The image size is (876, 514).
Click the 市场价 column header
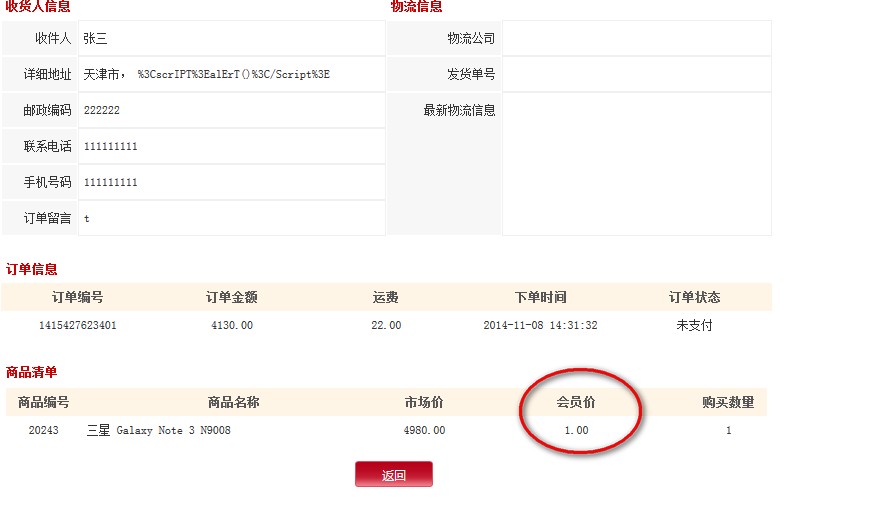pyautogui.click(x=424, y=402)
